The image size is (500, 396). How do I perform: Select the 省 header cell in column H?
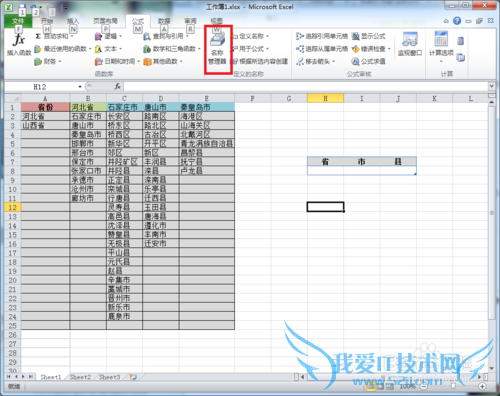pyautogui.click(x=325, y=162)
